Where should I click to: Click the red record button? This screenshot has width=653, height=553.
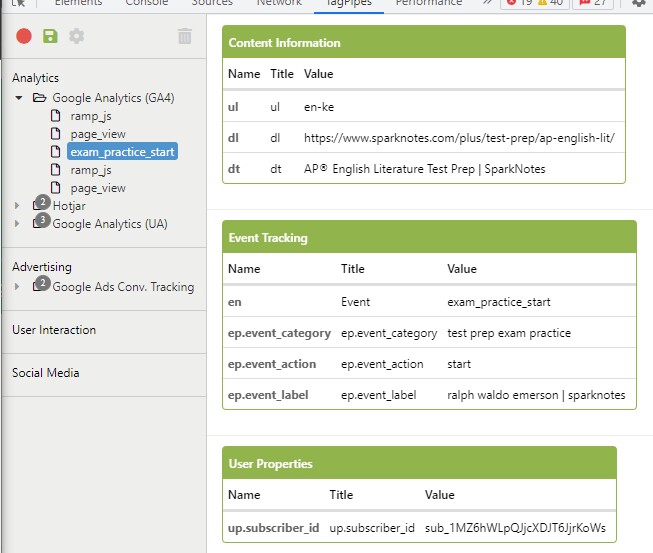tap(24, 36)
